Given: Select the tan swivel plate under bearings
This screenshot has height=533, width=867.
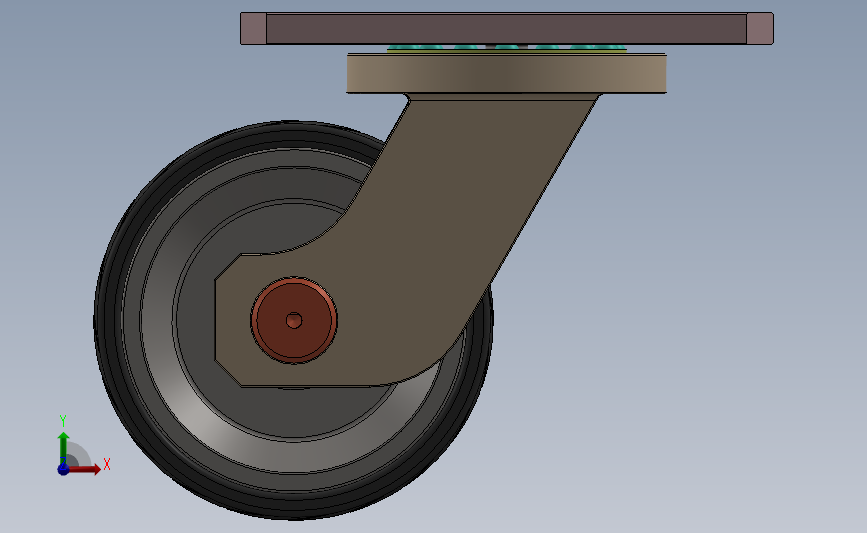Looking at the screenshot, I should click(x=506, y=73).
